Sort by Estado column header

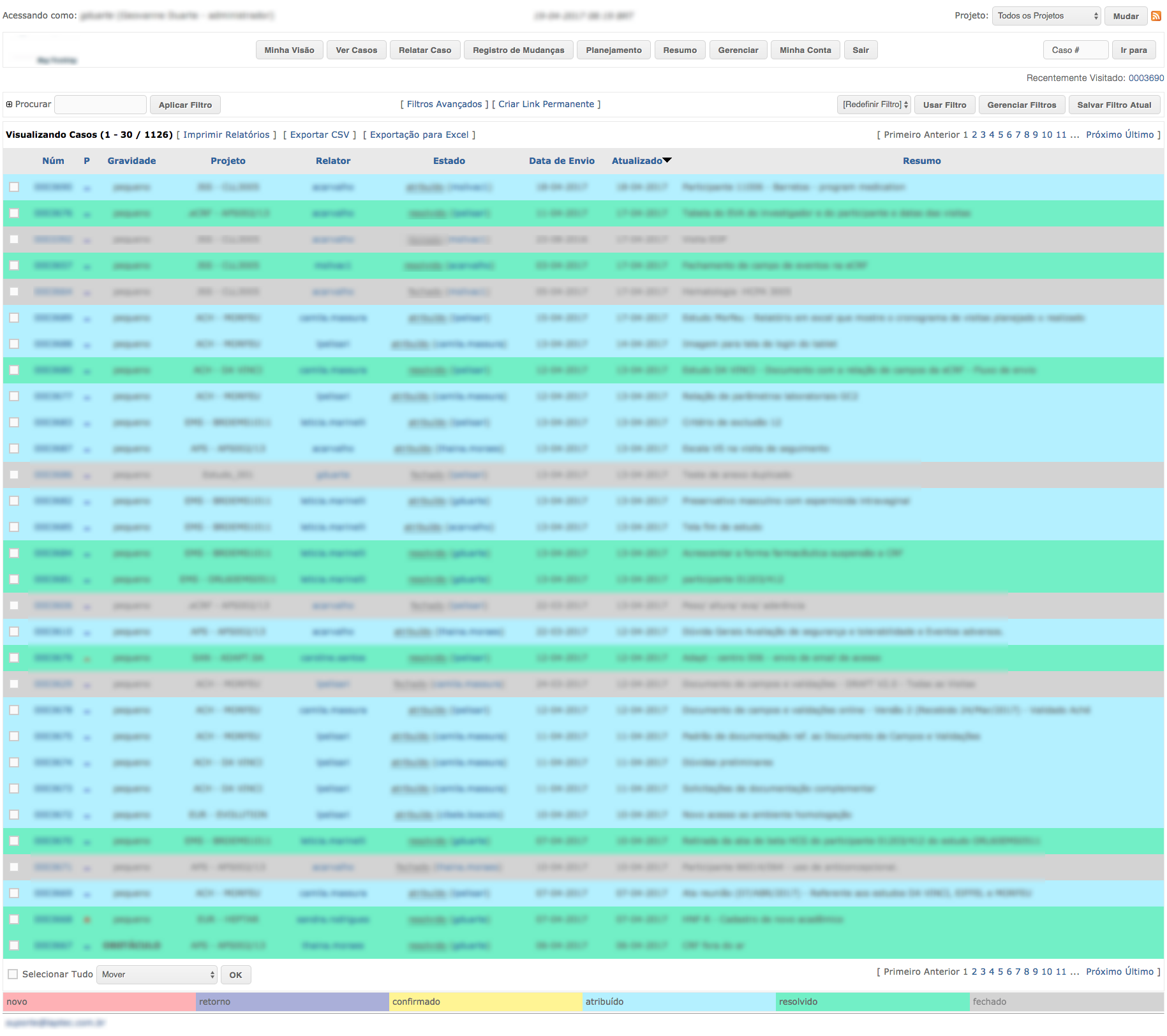449,161
